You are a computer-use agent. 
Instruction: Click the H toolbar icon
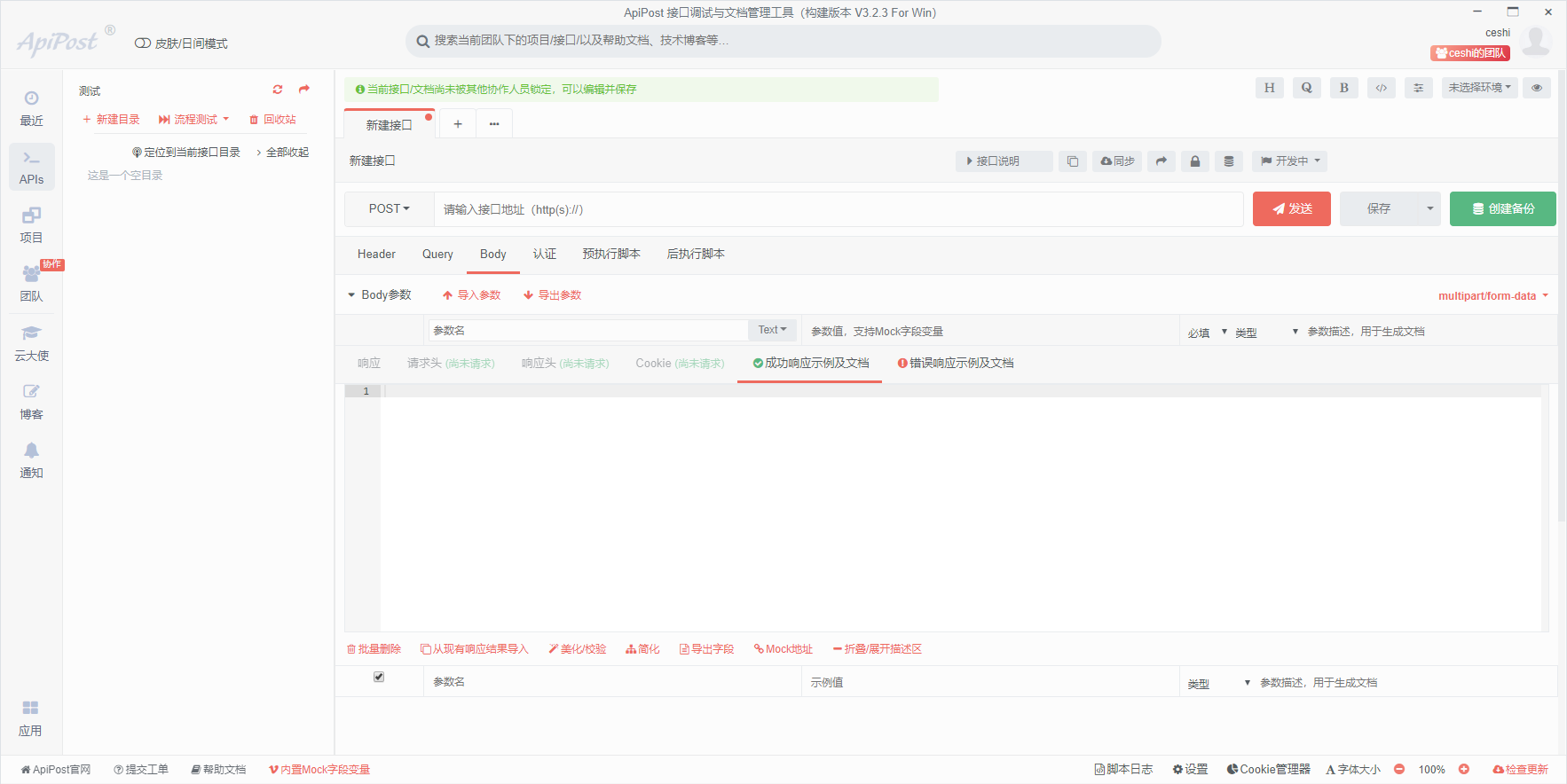pos(1270,88)
